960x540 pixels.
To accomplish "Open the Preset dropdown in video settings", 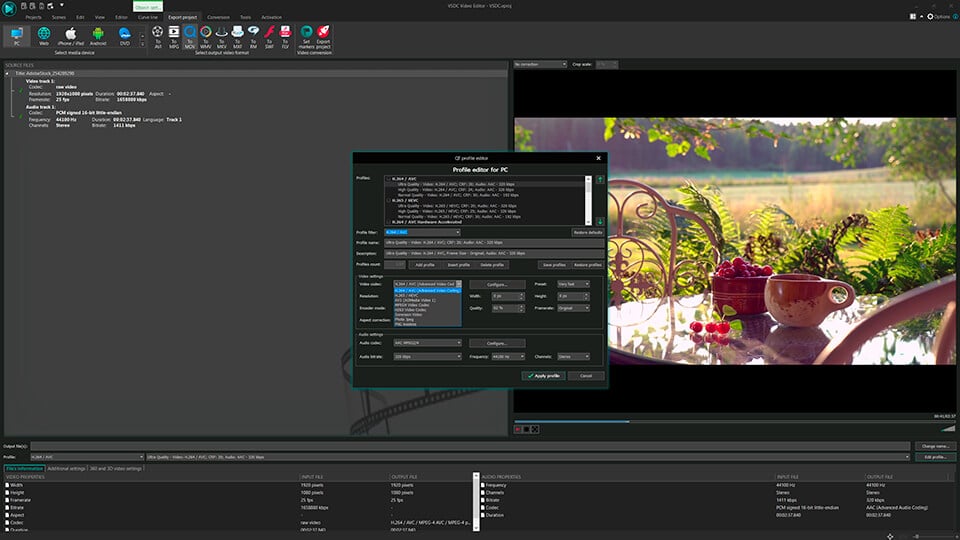I will click(571, 284).
